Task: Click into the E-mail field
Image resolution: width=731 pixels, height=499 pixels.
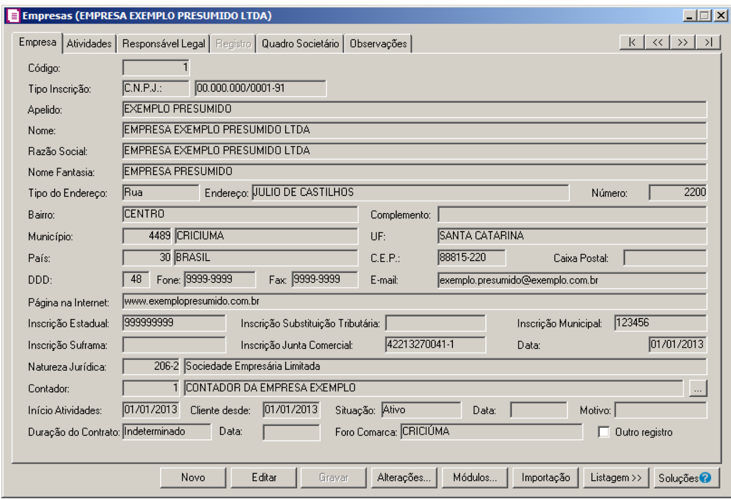Action: (x=571, y=280)
